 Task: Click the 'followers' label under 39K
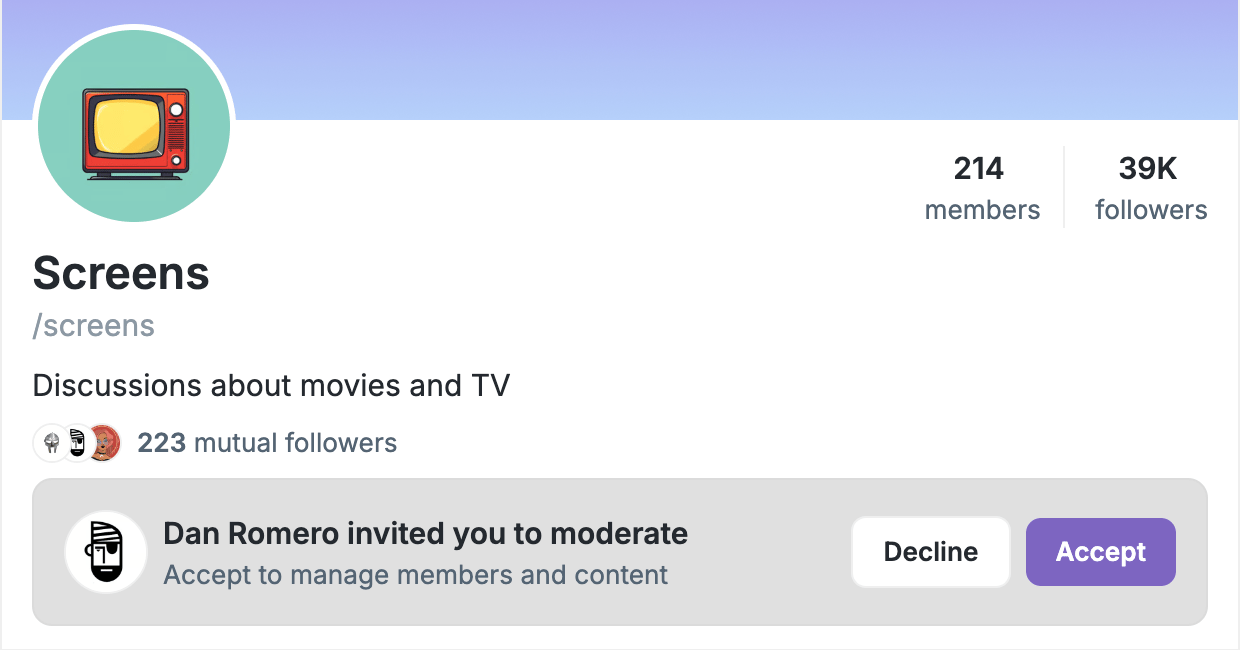click(1151, 210)
